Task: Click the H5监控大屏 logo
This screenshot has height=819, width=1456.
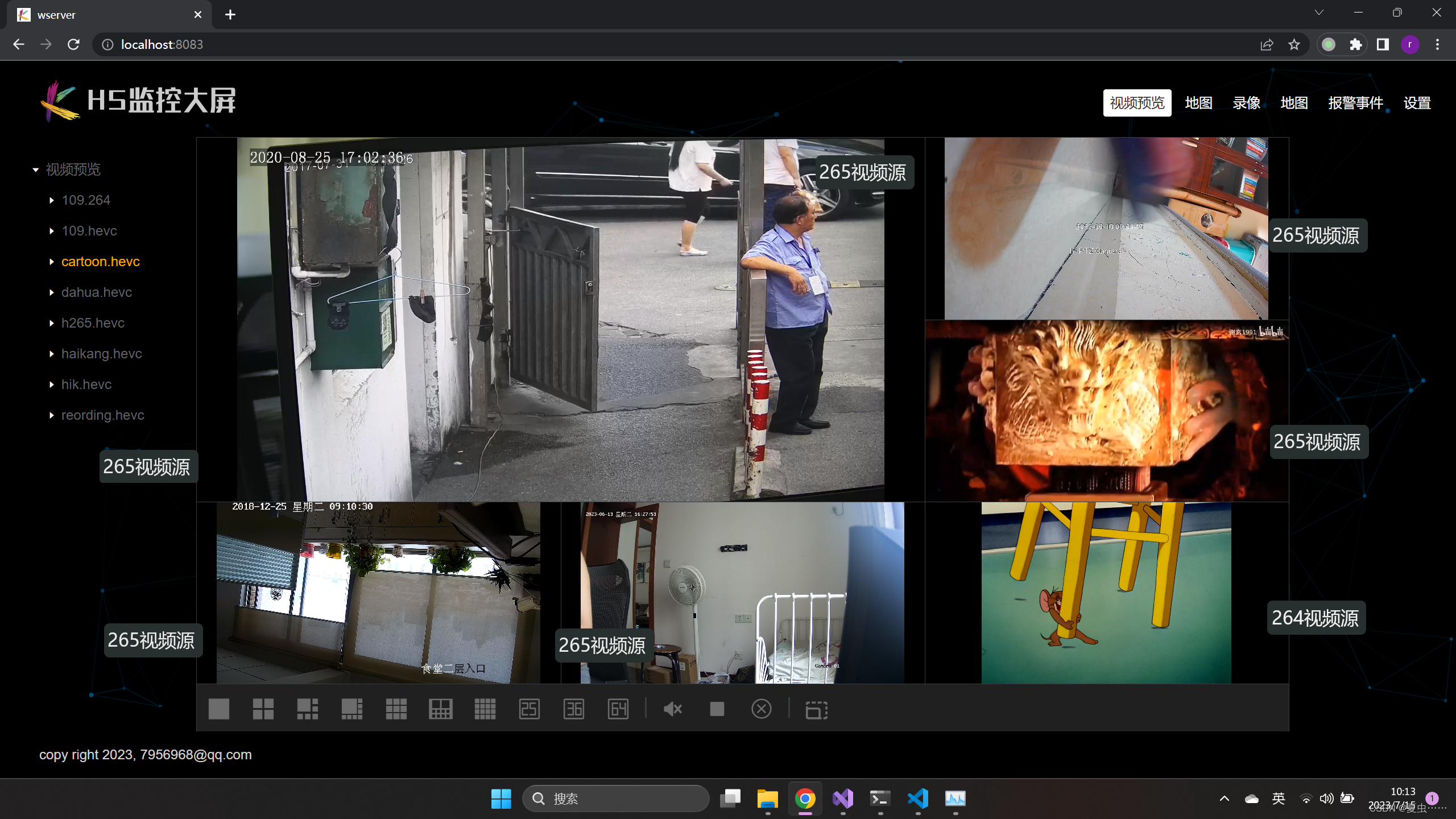Action: tap(138, 101)
